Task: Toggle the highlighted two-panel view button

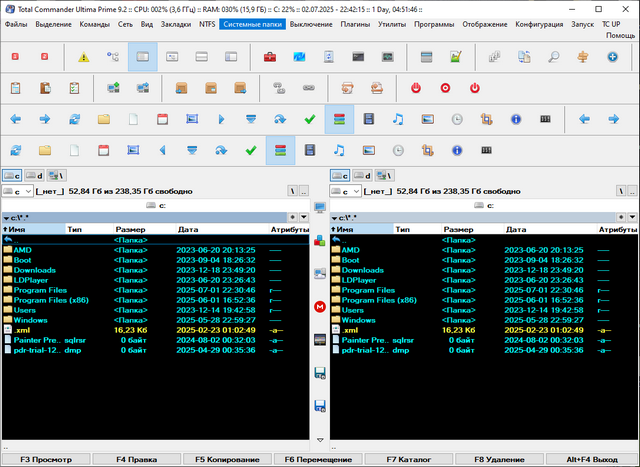Action: [142, 57]
